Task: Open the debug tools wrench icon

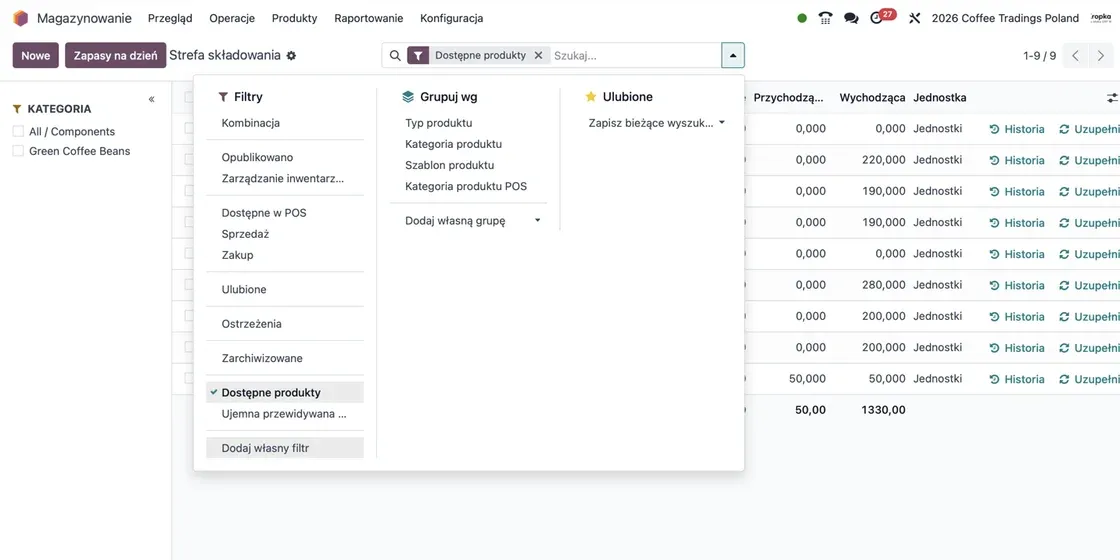Action: (x=915, y=19)
